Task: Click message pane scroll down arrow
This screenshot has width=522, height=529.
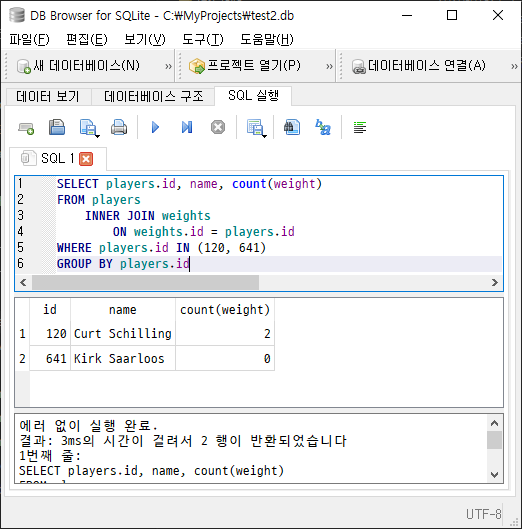Action: coord(494,475)
